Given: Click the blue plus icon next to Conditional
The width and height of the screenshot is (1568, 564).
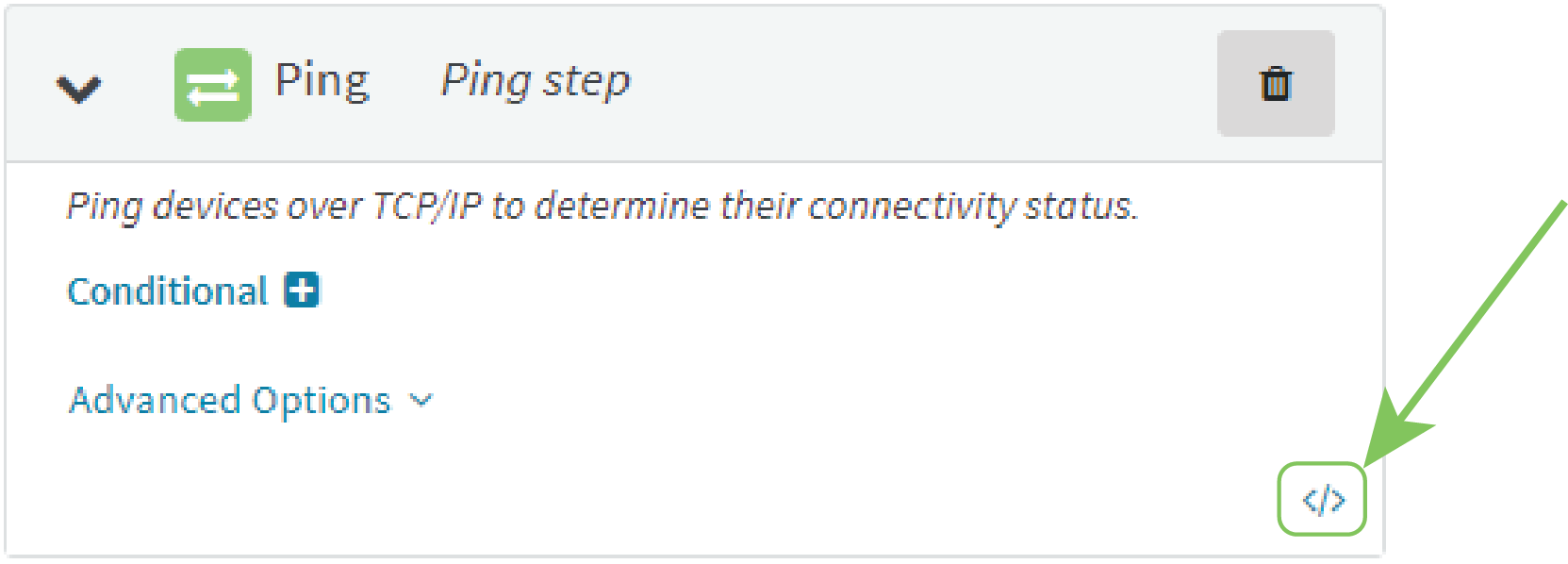Looking at the screenshot, I should (x=303, y=290).
